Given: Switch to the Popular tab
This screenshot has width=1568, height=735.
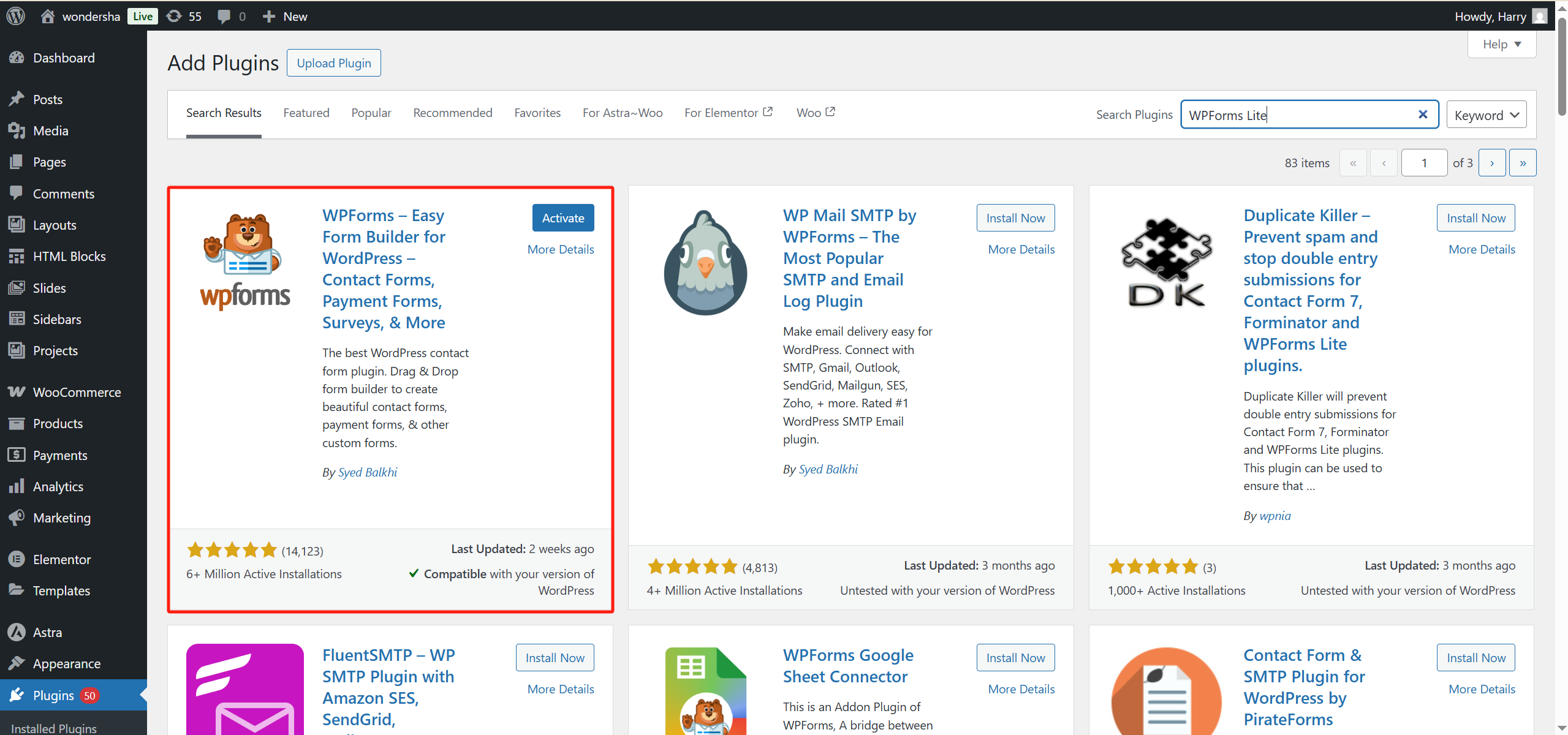Looking at the screenshot, I should [371, 113].
